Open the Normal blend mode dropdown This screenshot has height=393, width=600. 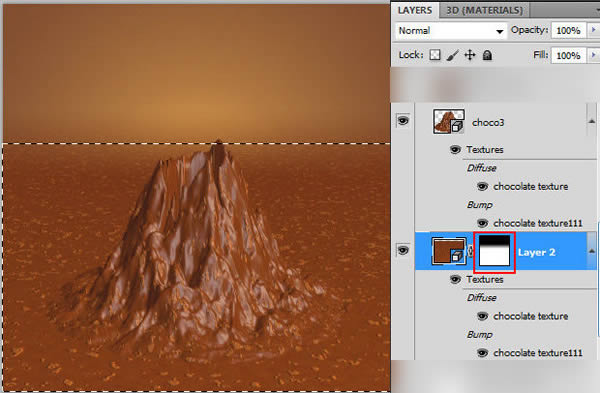click(x=451, y=31)
